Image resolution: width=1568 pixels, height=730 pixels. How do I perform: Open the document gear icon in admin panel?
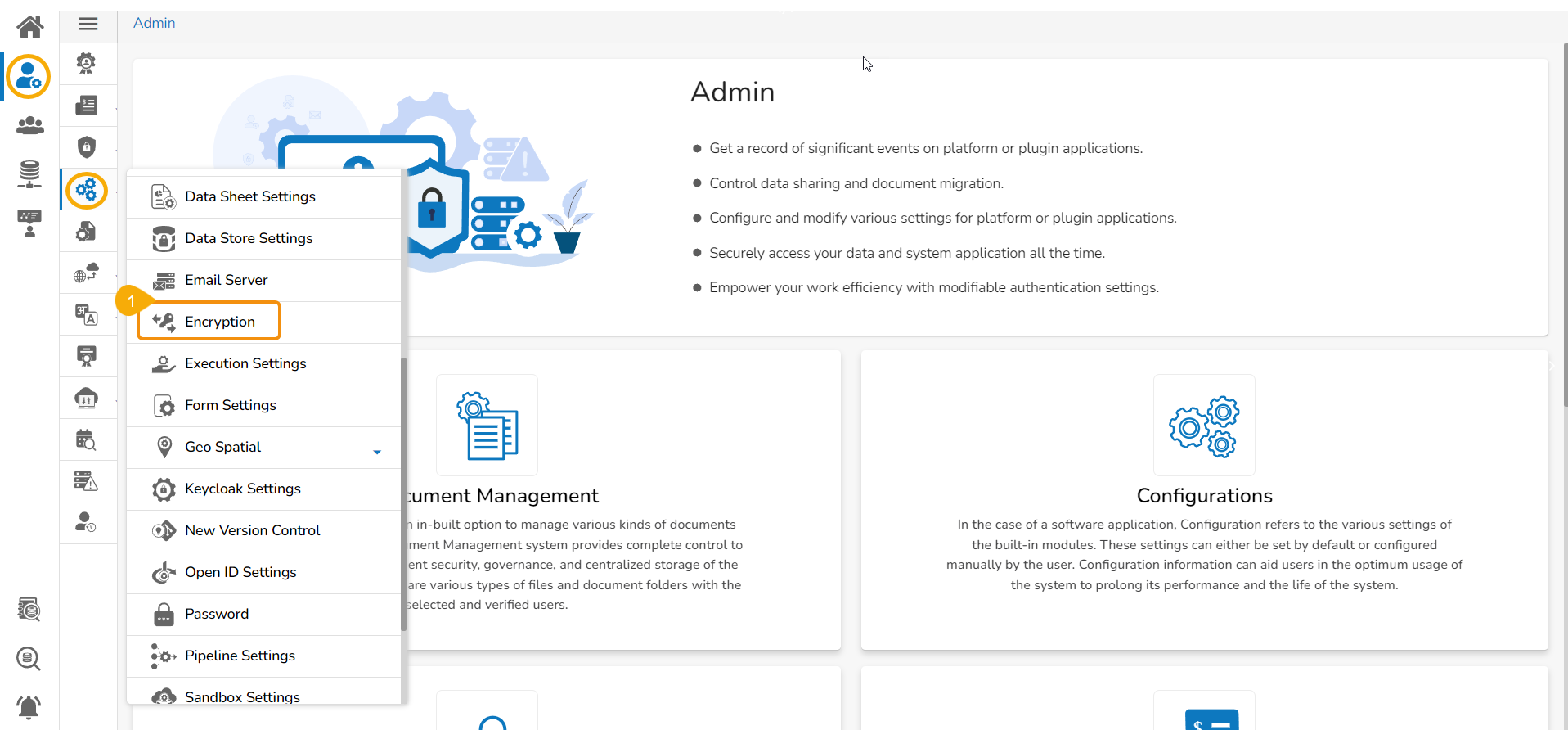(x=87, y=232)
